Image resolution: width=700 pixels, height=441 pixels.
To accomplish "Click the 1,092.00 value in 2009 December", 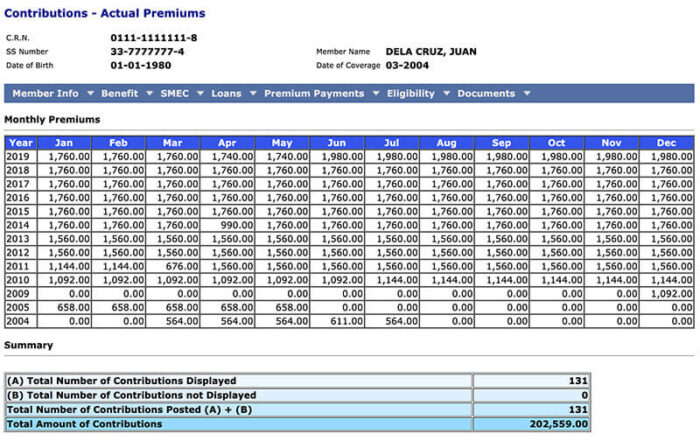I will pyautogui.click(x=671, y=294).
